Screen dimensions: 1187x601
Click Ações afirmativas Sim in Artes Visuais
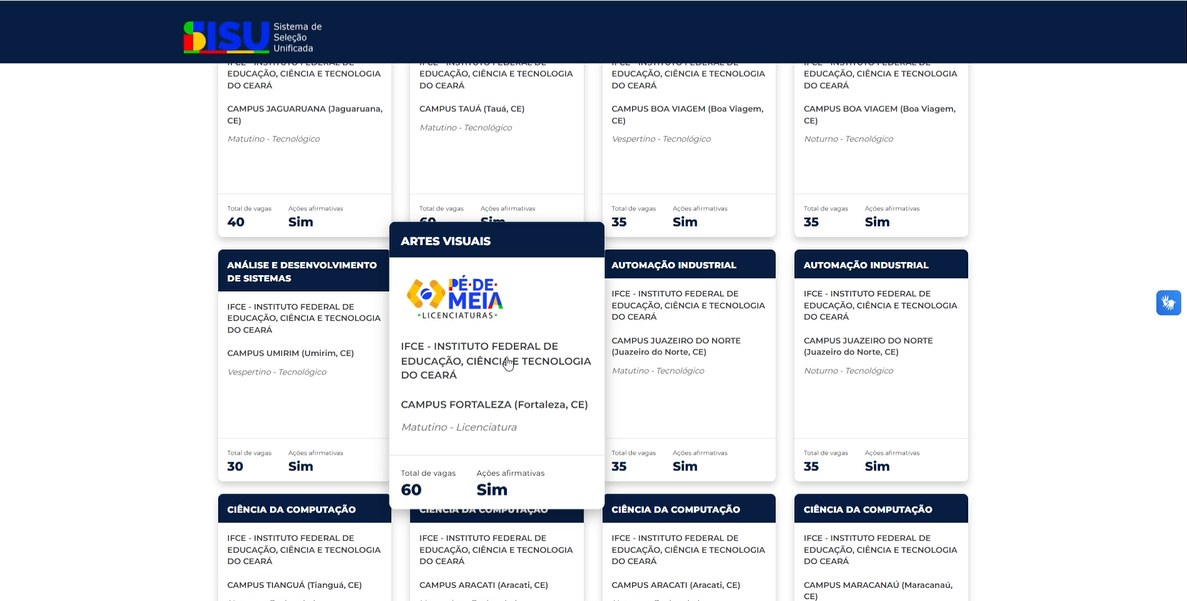(x=492, y=490)
